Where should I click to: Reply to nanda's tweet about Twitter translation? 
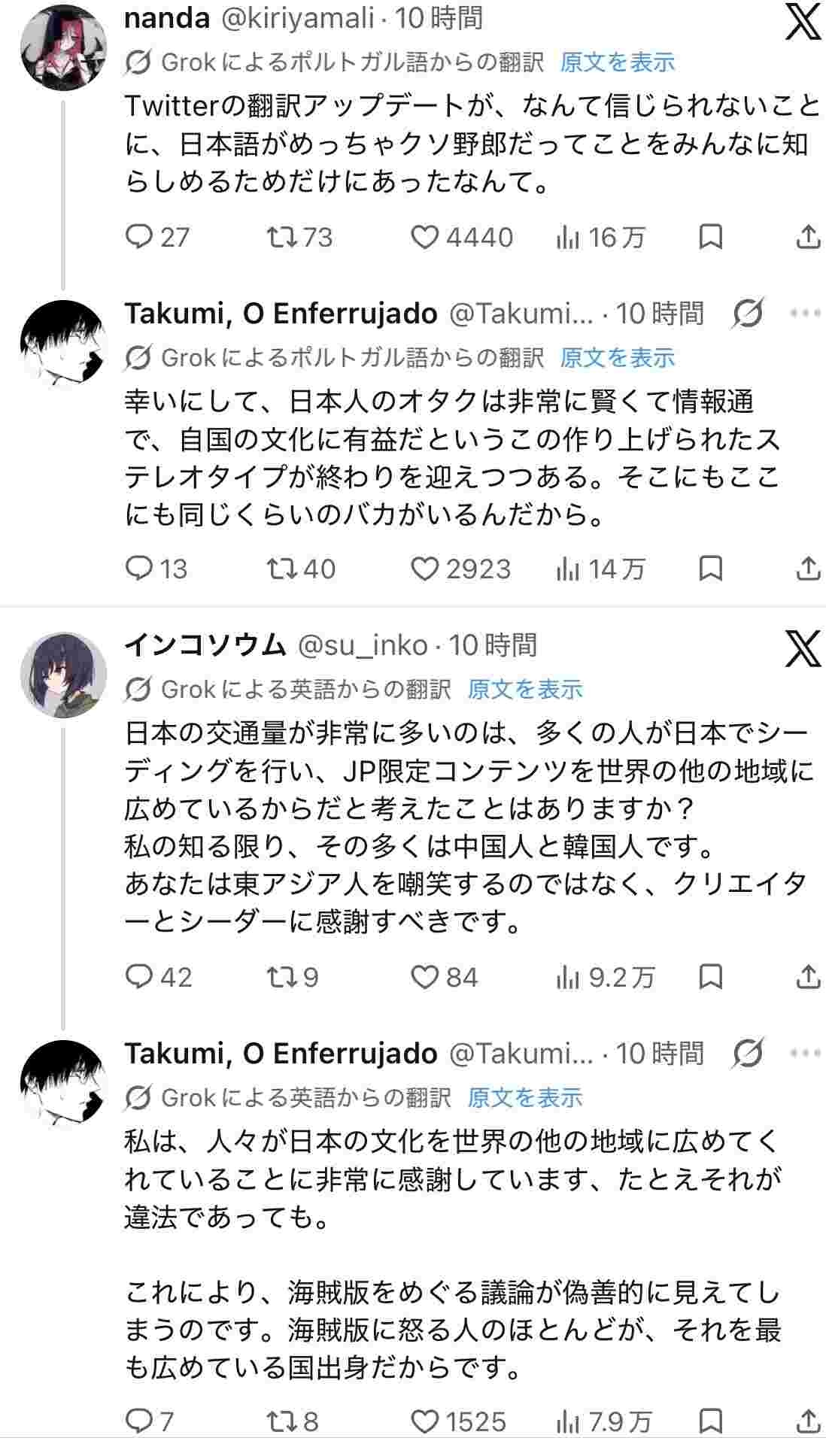click(139, 238)
